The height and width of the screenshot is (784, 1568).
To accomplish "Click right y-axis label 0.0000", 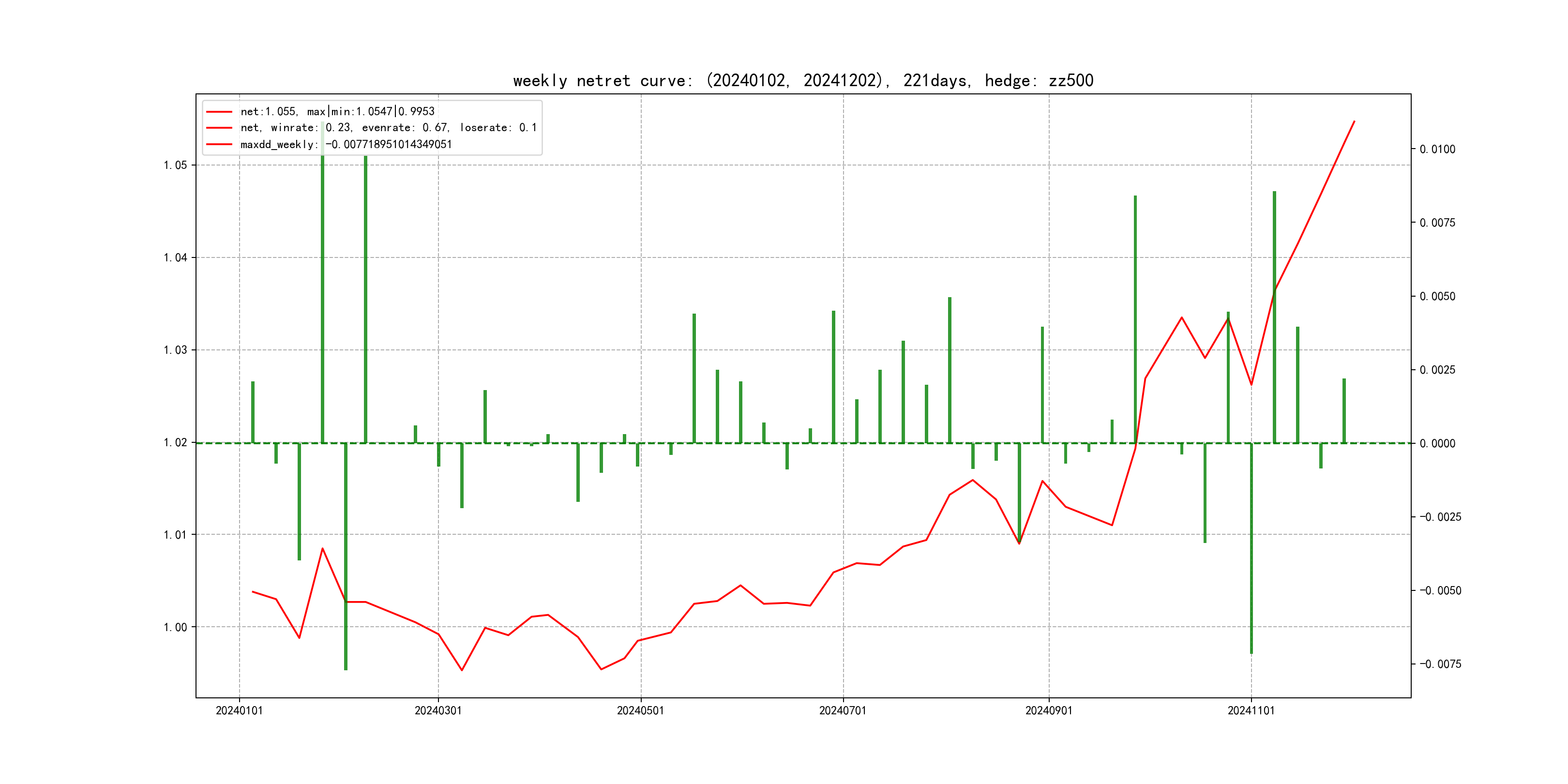I will click(x=1437, y=444).
